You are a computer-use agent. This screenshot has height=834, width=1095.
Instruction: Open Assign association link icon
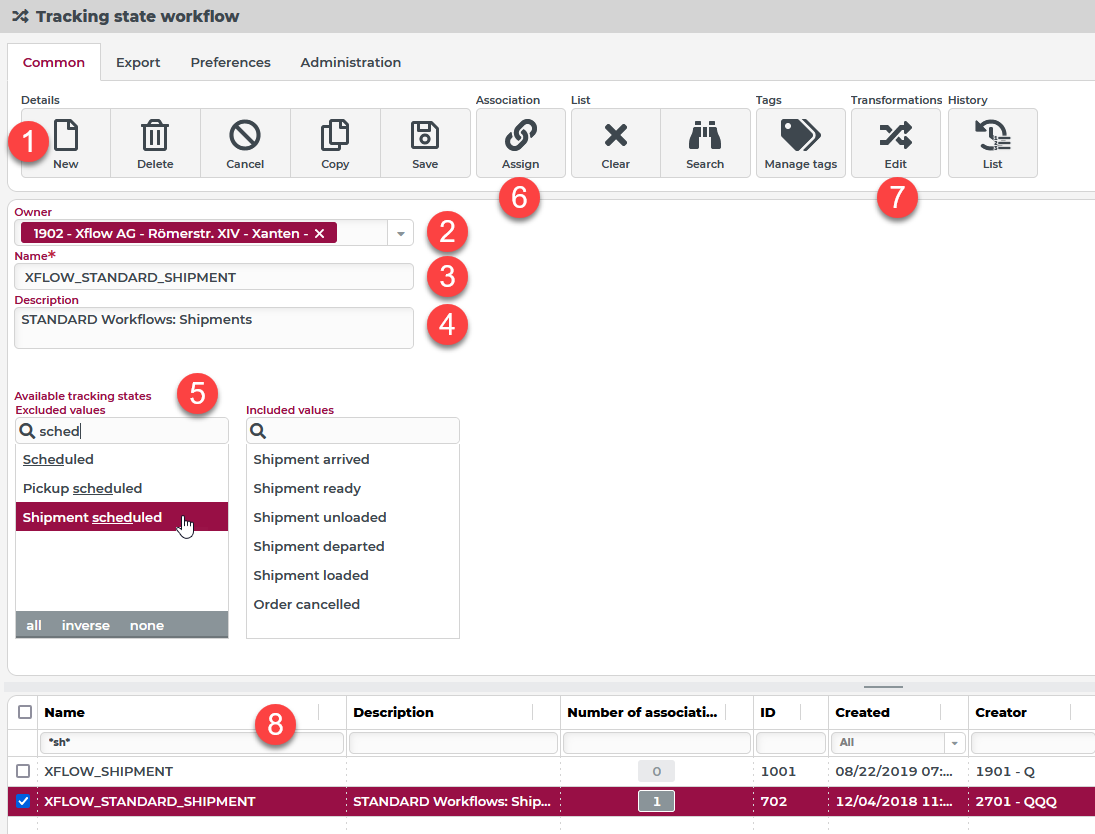[x=520, y=135]
